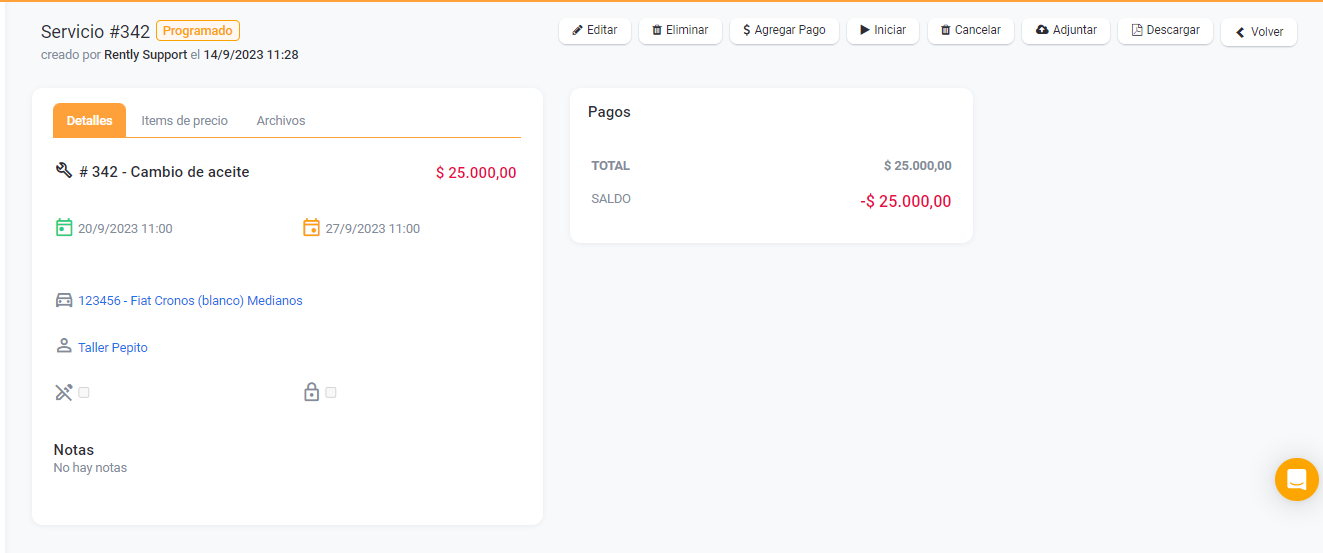Click the car icon next to Fiat Cronos
The width and height of the screenshot is (1323, 553).
(x=64, y=300)
